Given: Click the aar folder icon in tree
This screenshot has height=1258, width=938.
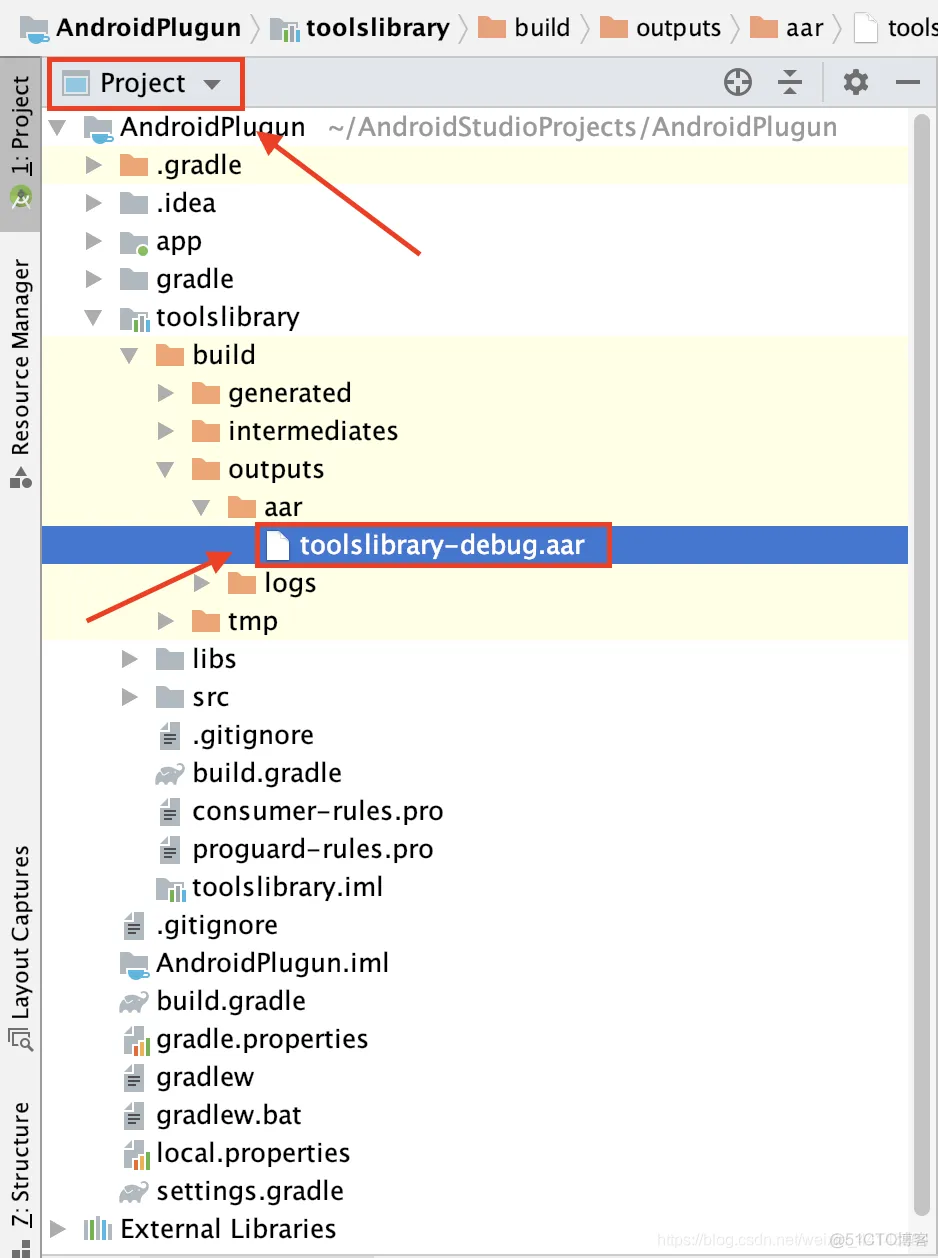Looking at the screenshot, I should point(242,507).
